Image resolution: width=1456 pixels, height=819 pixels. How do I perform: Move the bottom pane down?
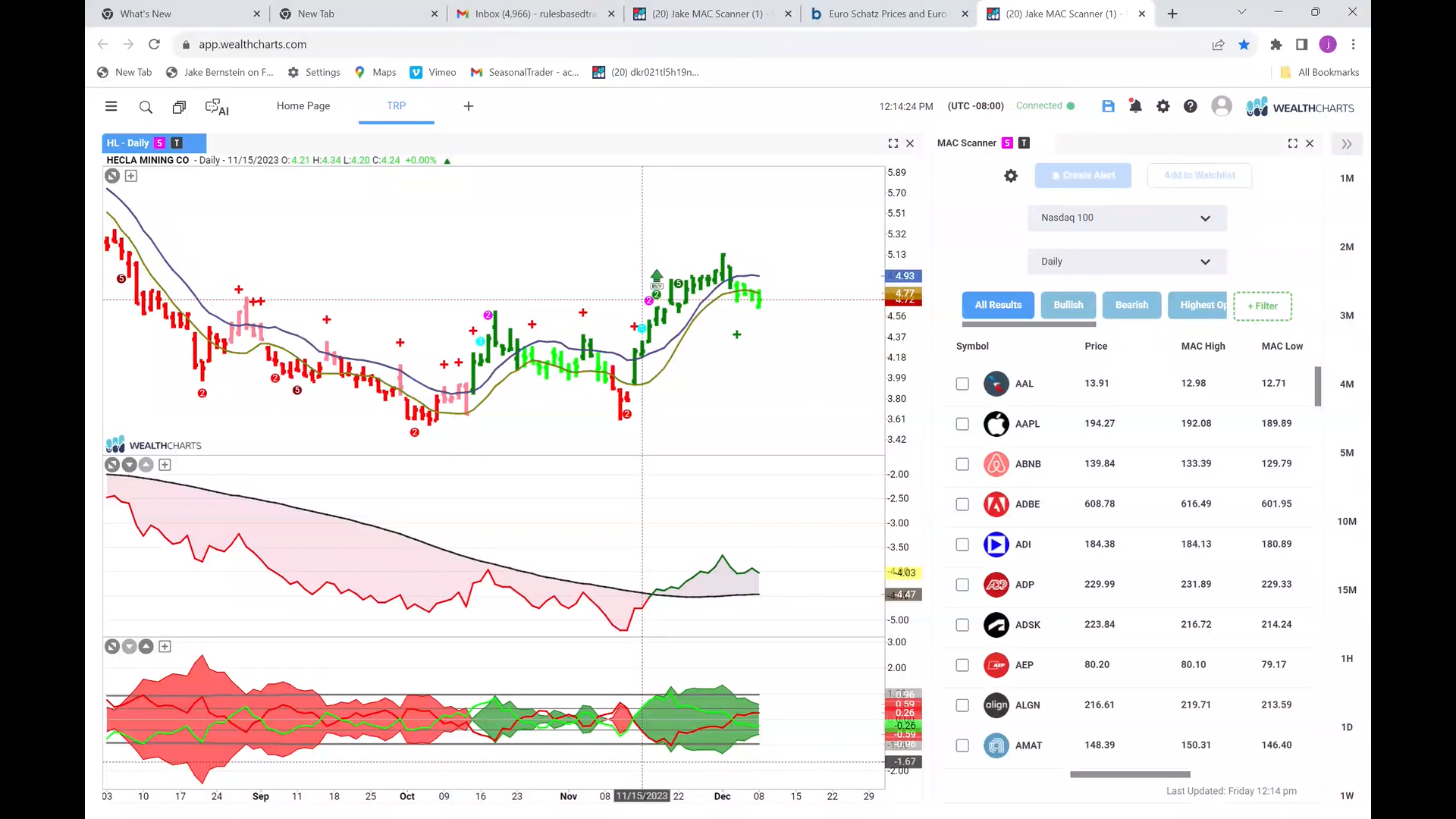point(130,647)
